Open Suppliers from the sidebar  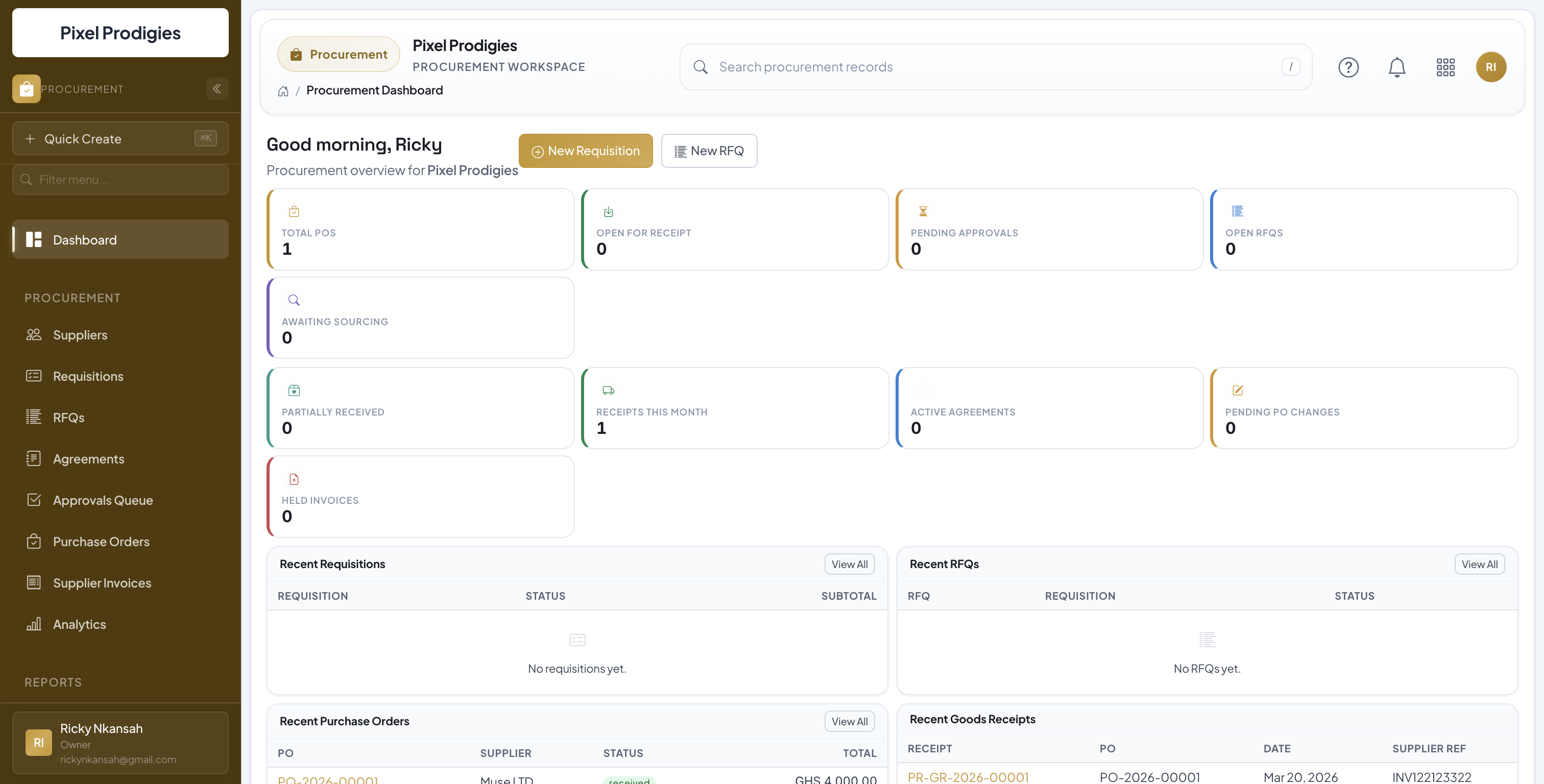(x=80, y=334)
